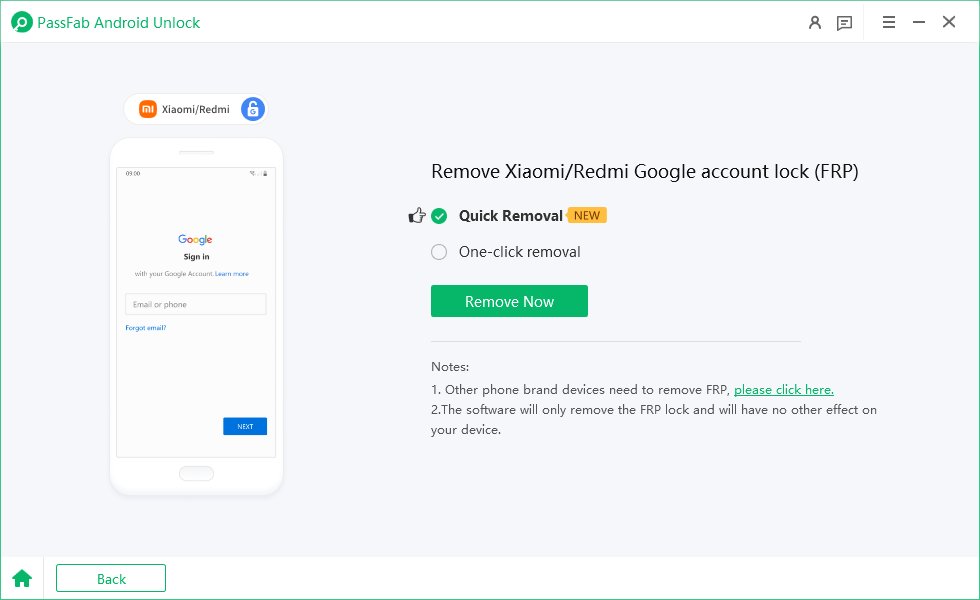Click the Back button

pos(110,578)
